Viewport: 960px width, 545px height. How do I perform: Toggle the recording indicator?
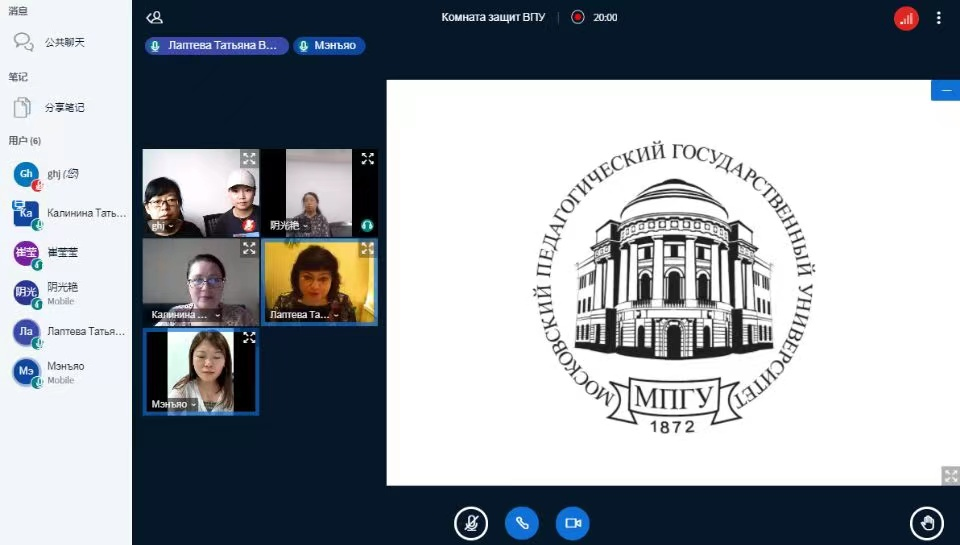pos(577,17)
